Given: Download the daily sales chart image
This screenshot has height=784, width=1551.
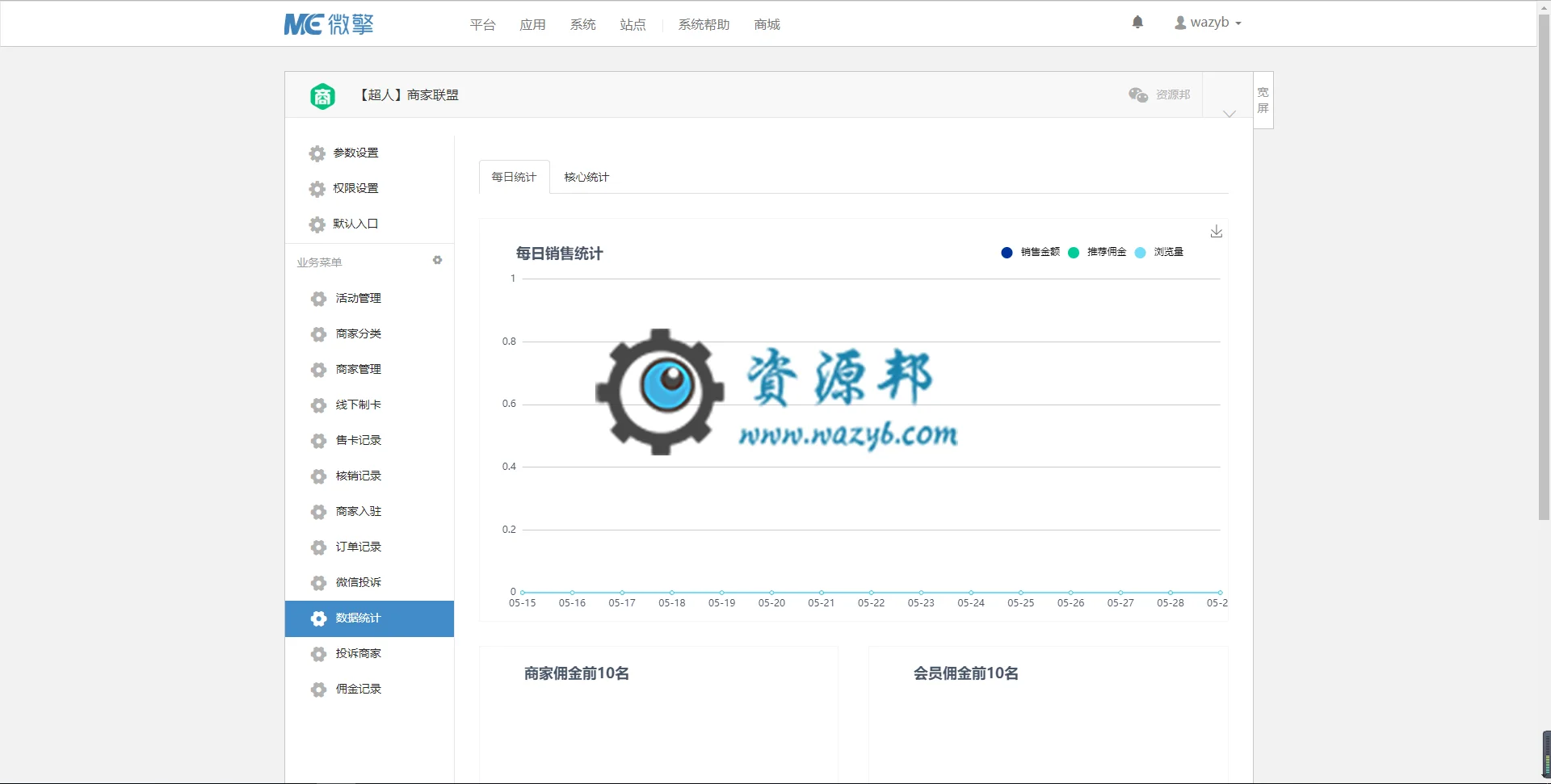Looking at the screenshot, I should [x=1217, y=232].
